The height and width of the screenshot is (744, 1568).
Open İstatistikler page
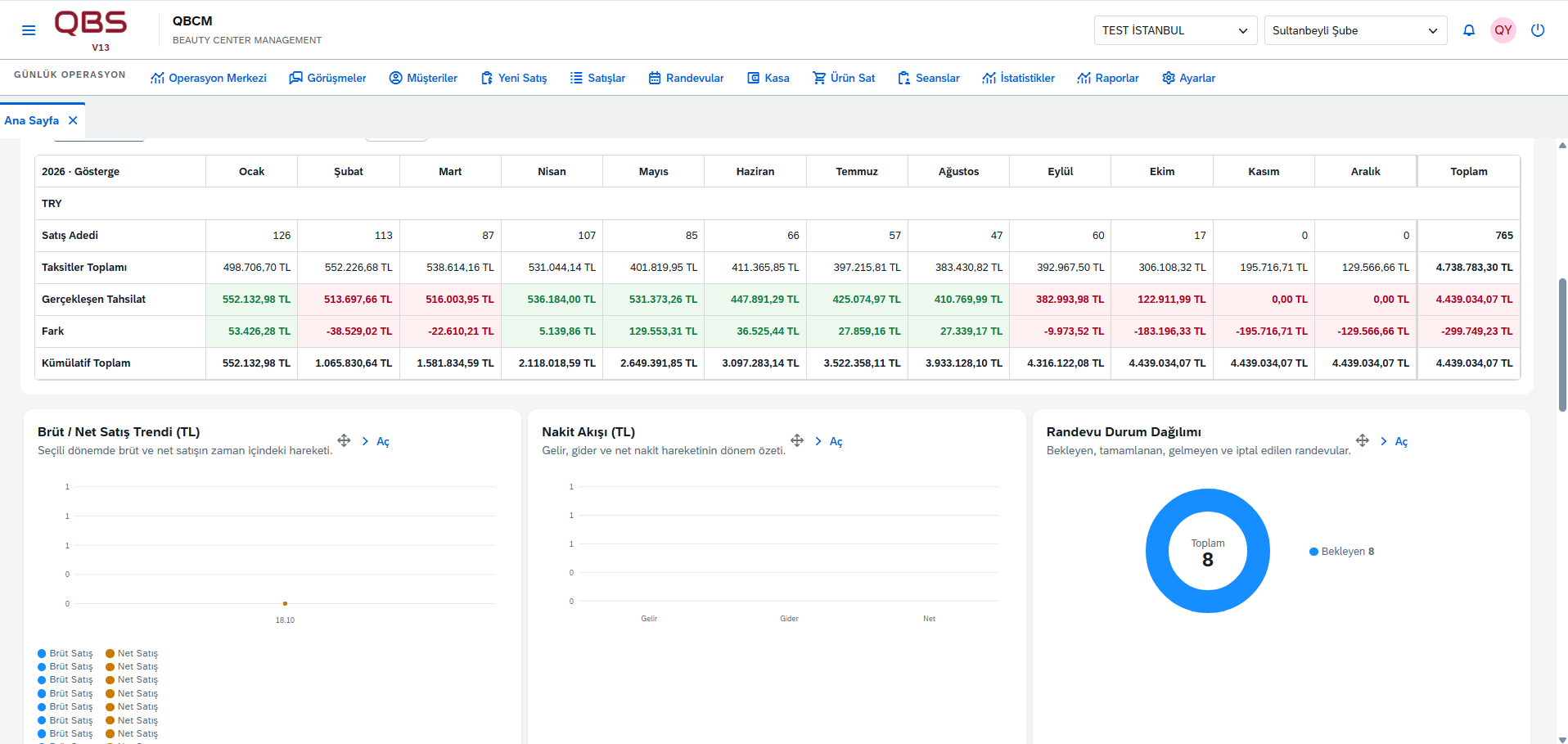click(x=1019, y=78)
